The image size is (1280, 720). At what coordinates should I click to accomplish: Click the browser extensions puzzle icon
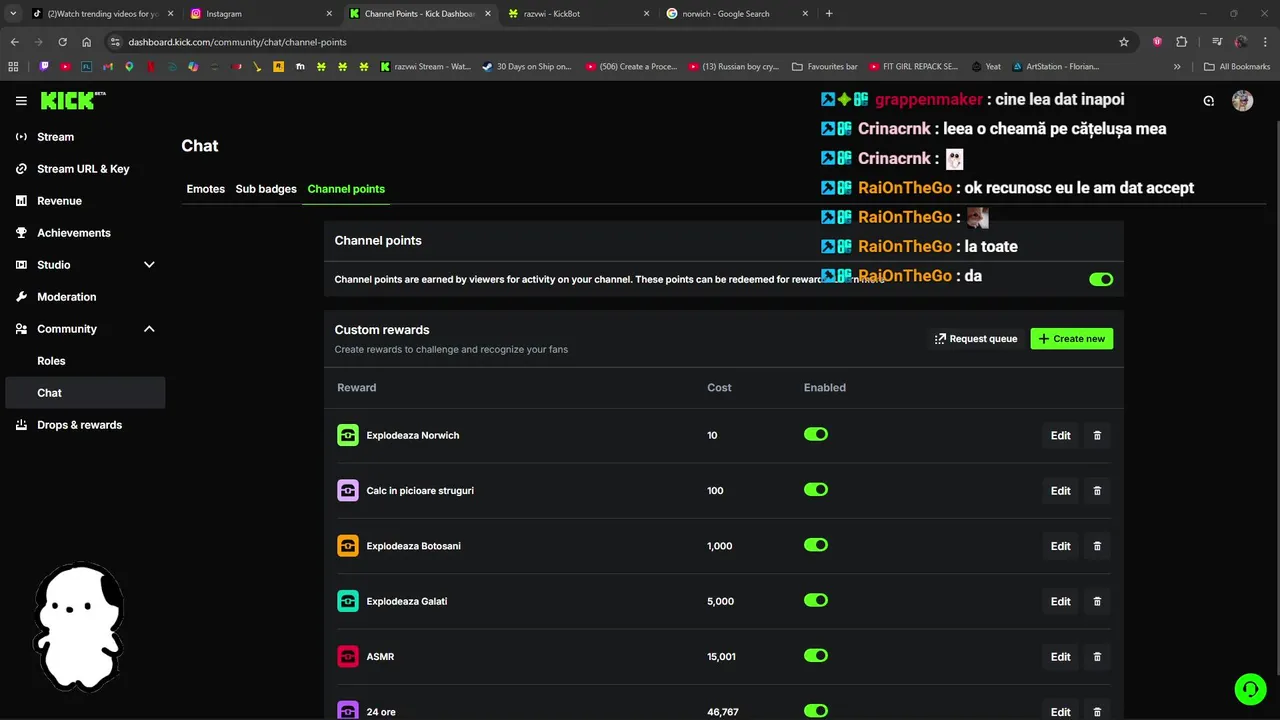(x=1181, y=42)
